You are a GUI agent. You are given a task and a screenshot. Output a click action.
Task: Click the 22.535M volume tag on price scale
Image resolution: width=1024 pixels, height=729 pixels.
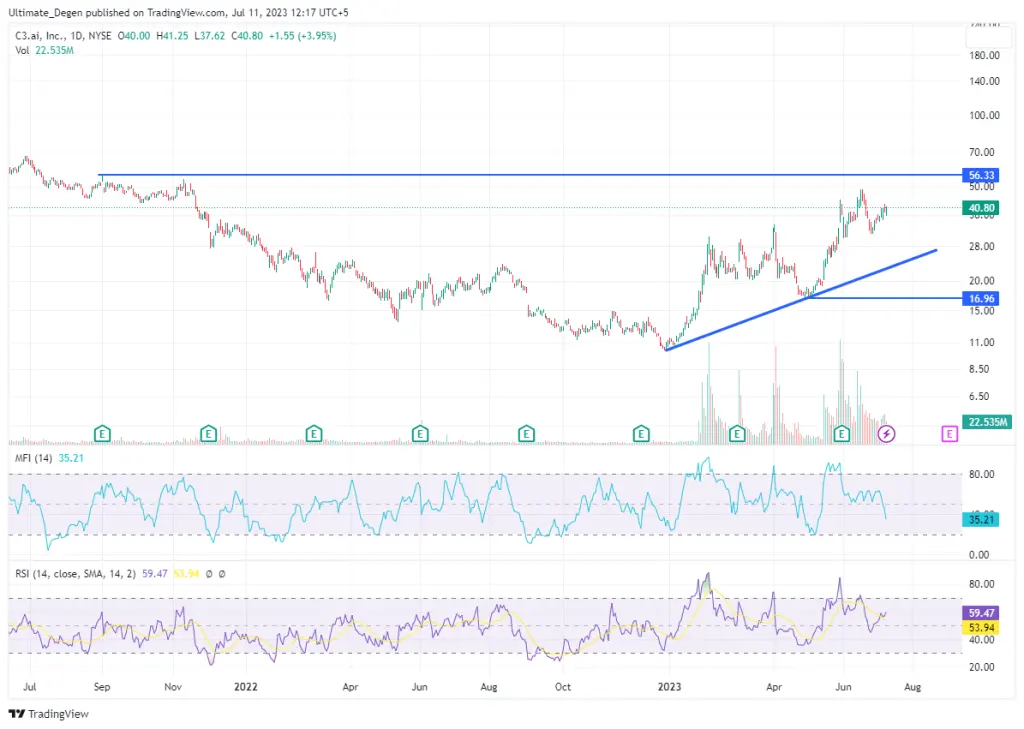pos(986,422)
